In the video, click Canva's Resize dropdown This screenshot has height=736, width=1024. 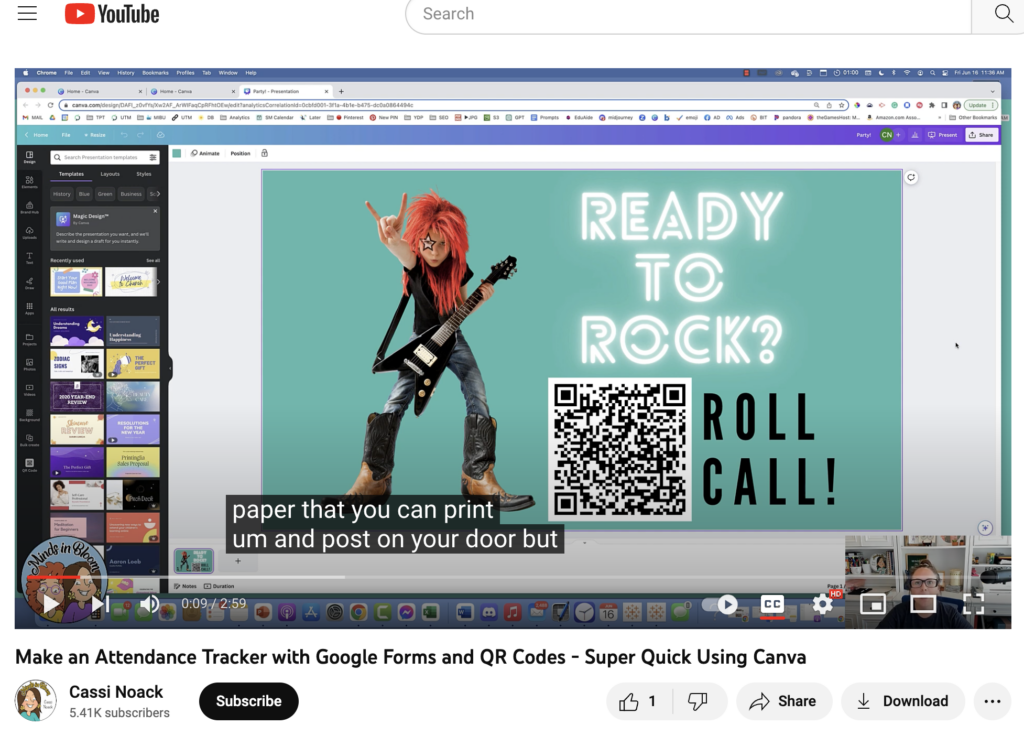(95, 135)
